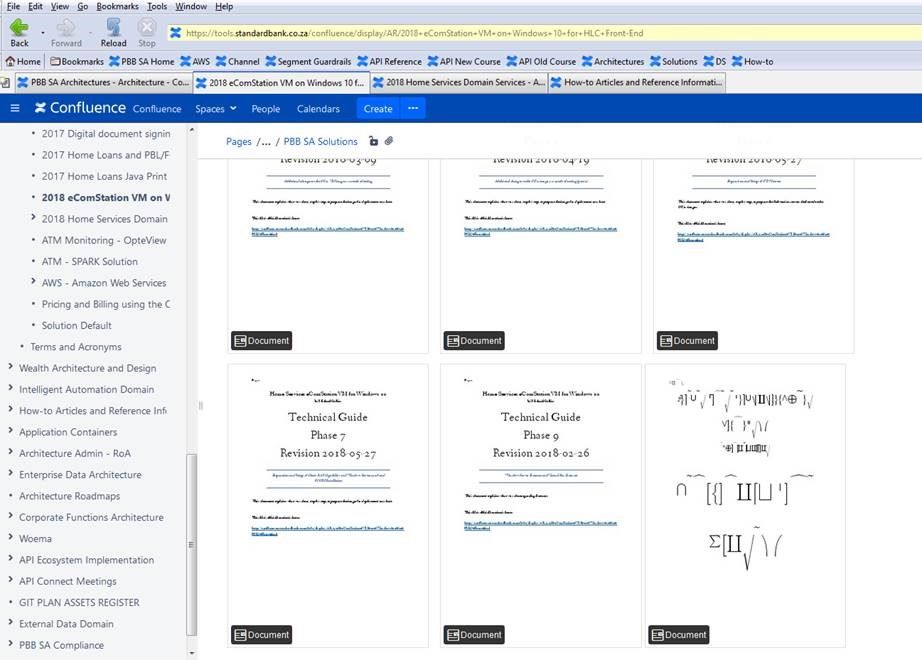The width and height of the screenshot is (922, 660).
Task: Select Terms and Acronyms page
Action: [76, 346]
